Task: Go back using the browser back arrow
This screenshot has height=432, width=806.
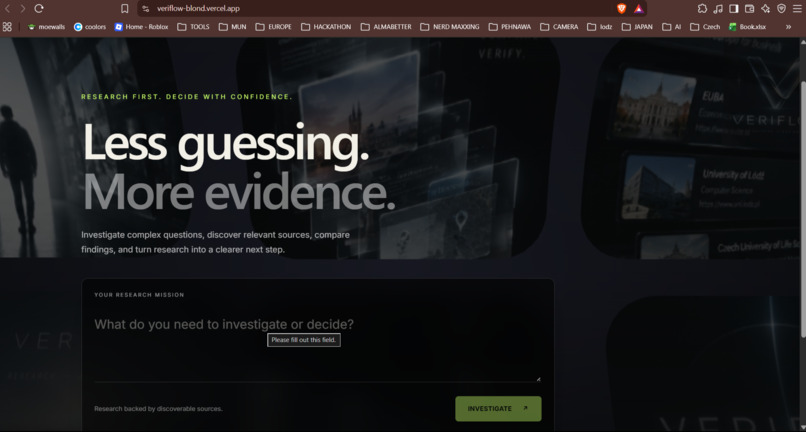Action: pyautogui.click(x=7, y=9)
